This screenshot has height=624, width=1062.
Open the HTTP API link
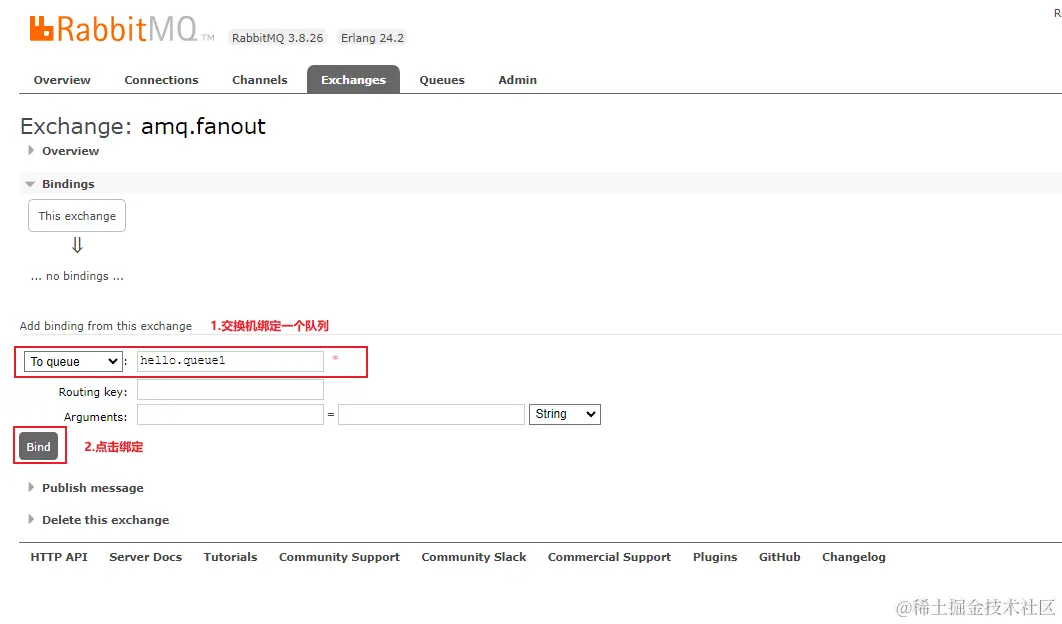click(x=59, y=557)
